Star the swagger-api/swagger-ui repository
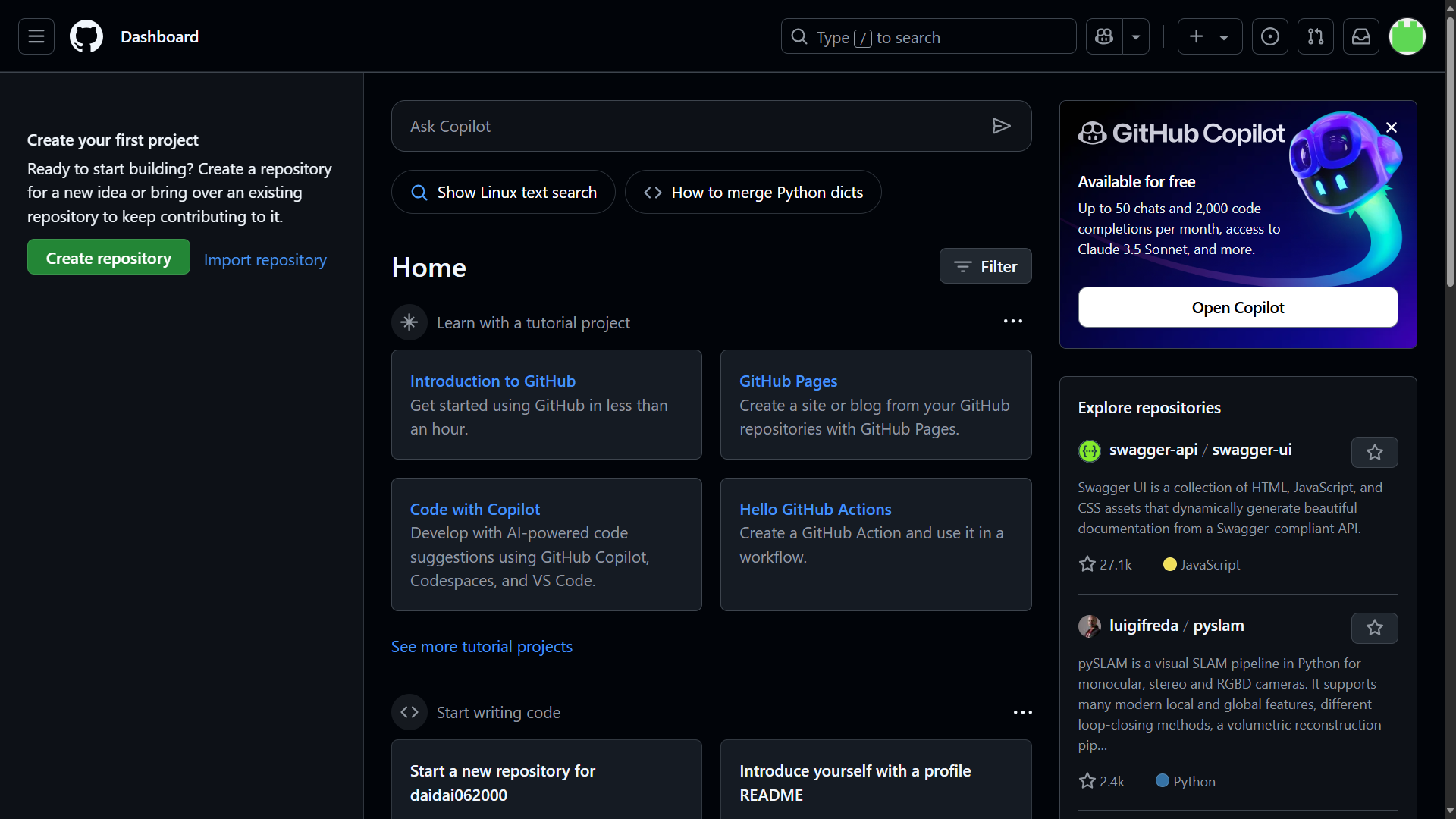 coord(1375,452)
